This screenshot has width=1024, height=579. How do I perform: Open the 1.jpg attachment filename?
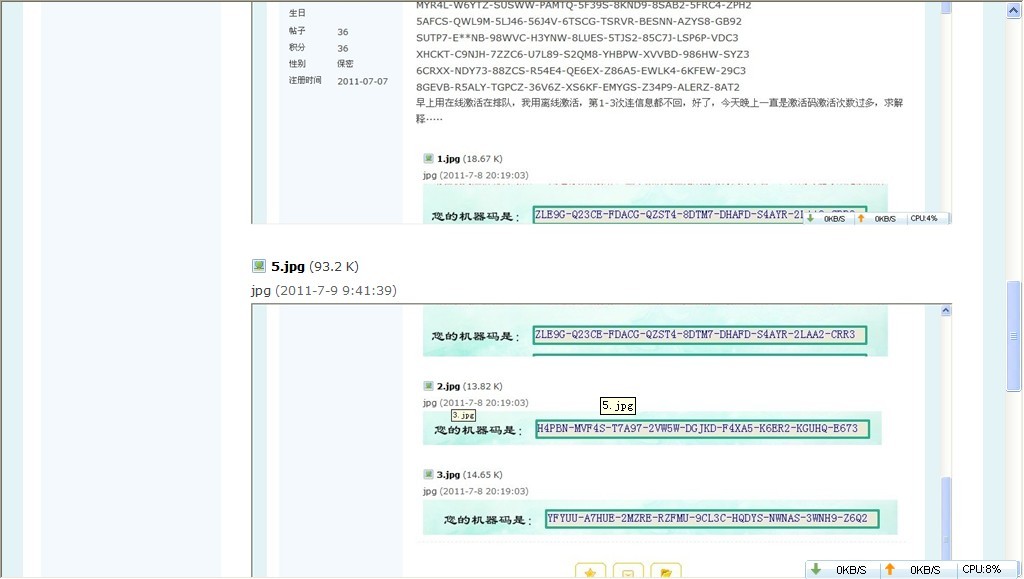448,158
